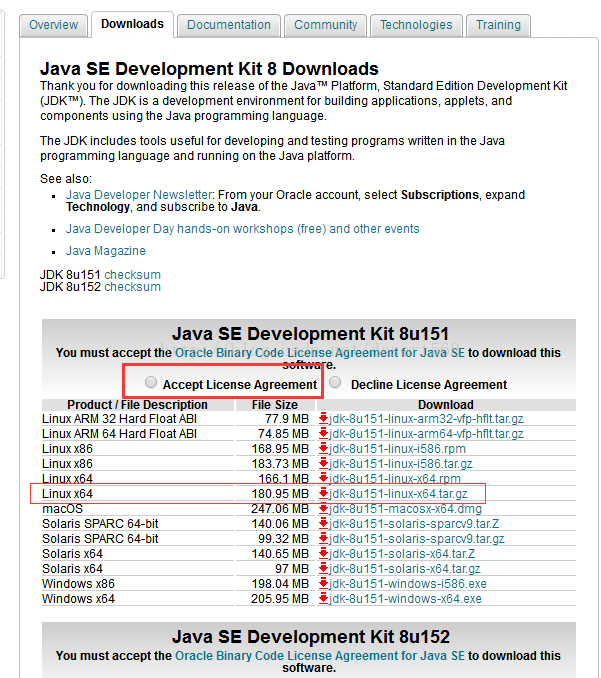Viewport: 601px width, 678px height.
Task: Select Decline License Agreement radio button
Action: click(x=335, y=382)
